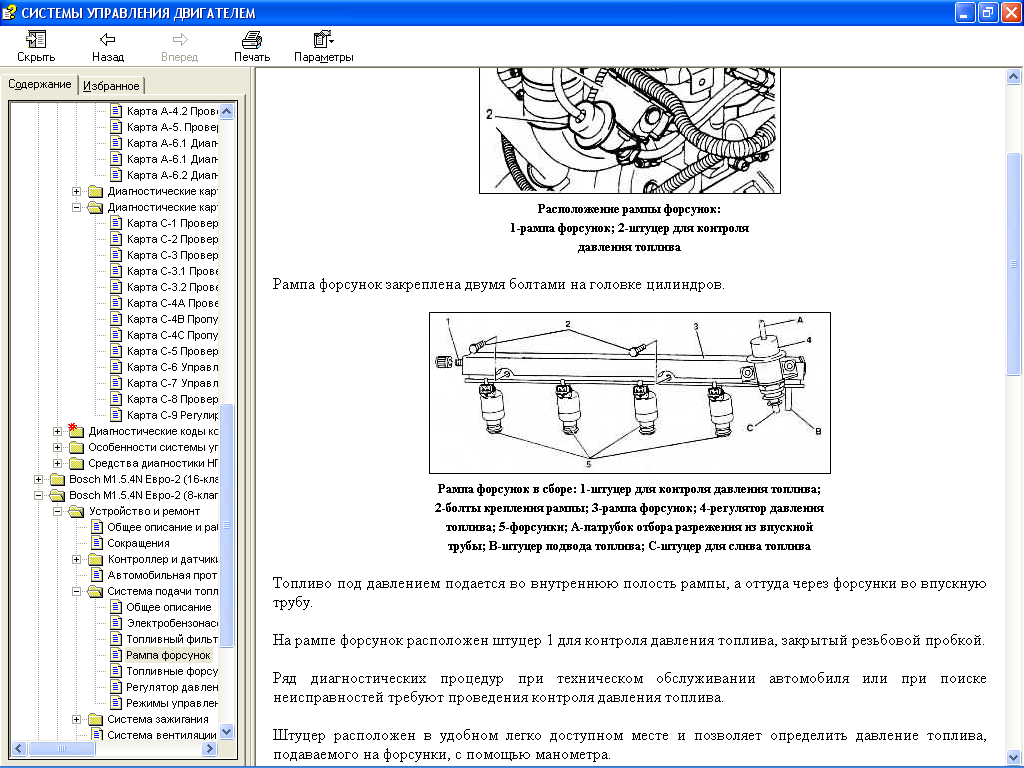
Task: Open Система вентиляции topic
Action: (x=162, y=735)
